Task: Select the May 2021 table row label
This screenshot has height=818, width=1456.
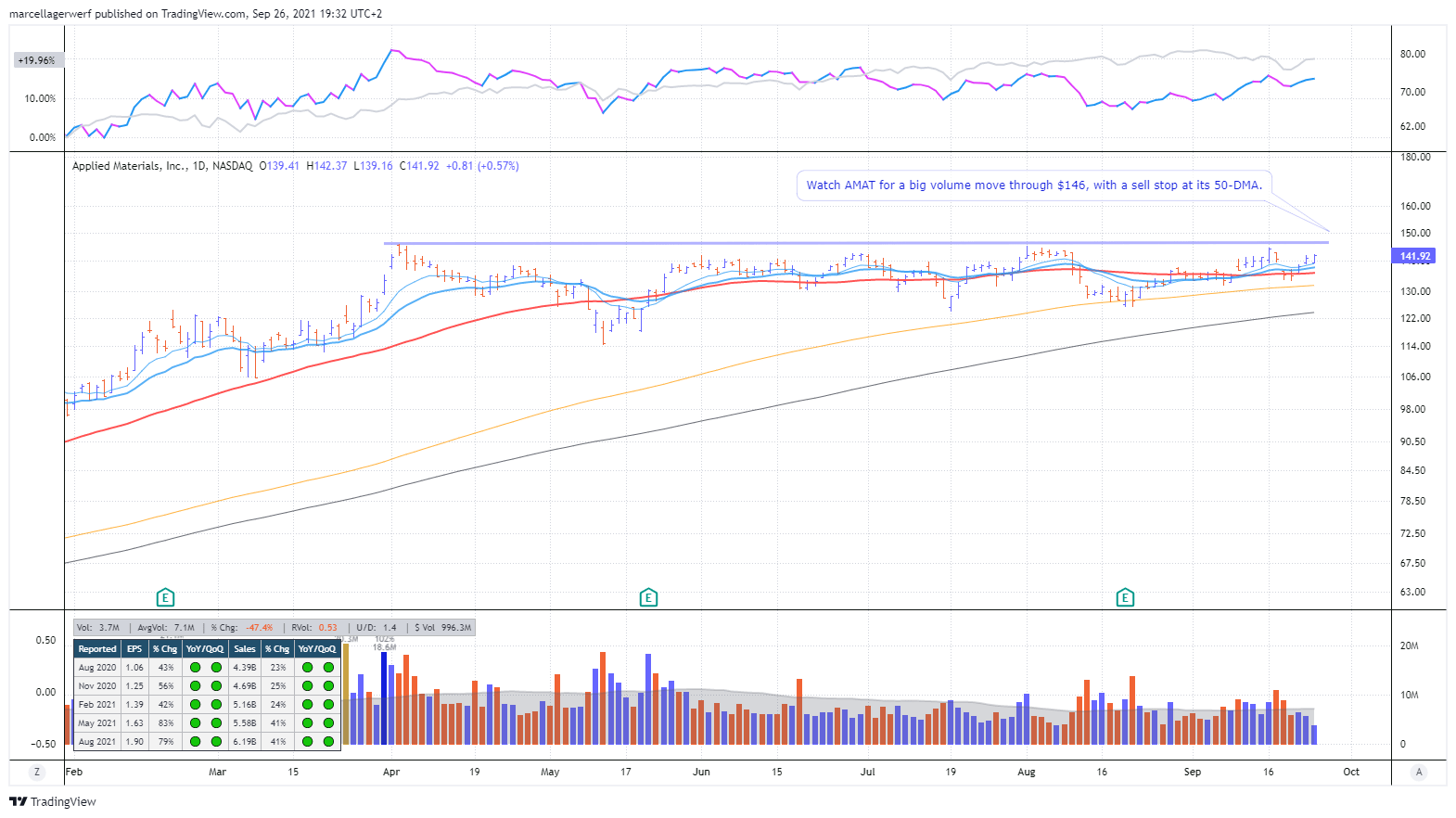Action: pyautogui.click(x=97, y=723)
